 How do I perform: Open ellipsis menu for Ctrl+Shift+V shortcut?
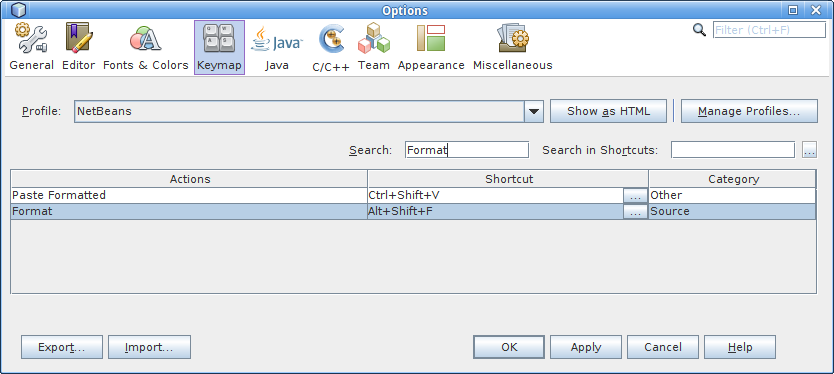point(635,196)
